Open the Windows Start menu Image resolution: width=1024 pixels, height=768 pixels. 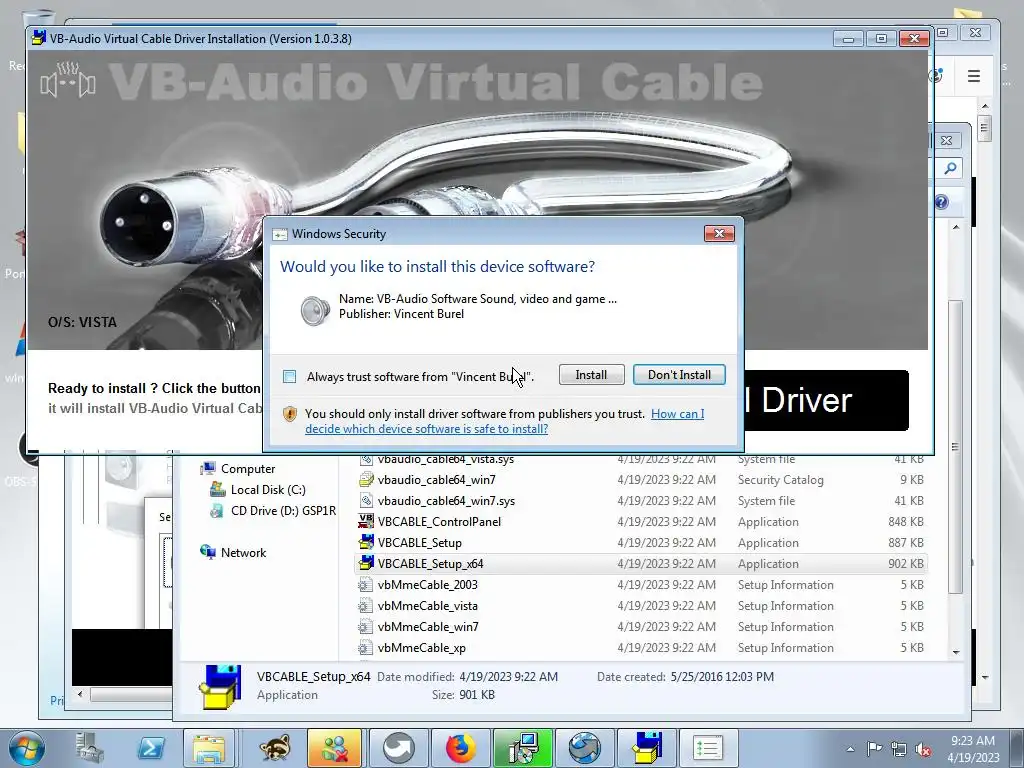click(26, 748)
